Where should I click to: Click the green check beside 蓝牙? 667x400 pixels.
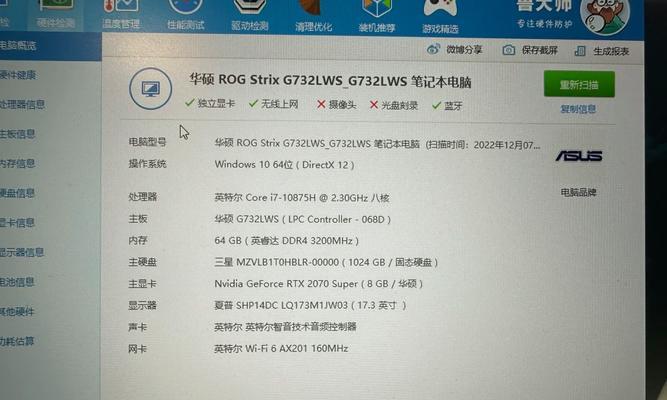[x=436, y=106]
